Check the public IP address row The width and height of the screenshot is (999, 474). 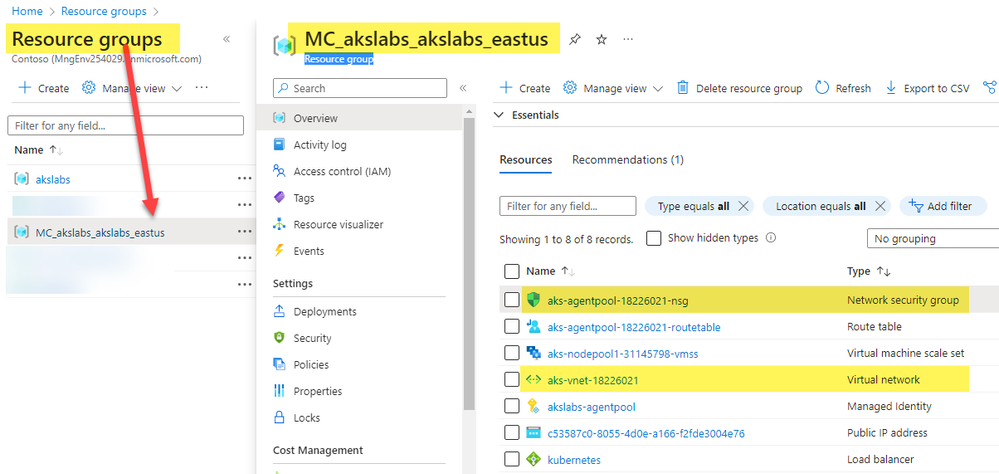click(x=512, y=433)
